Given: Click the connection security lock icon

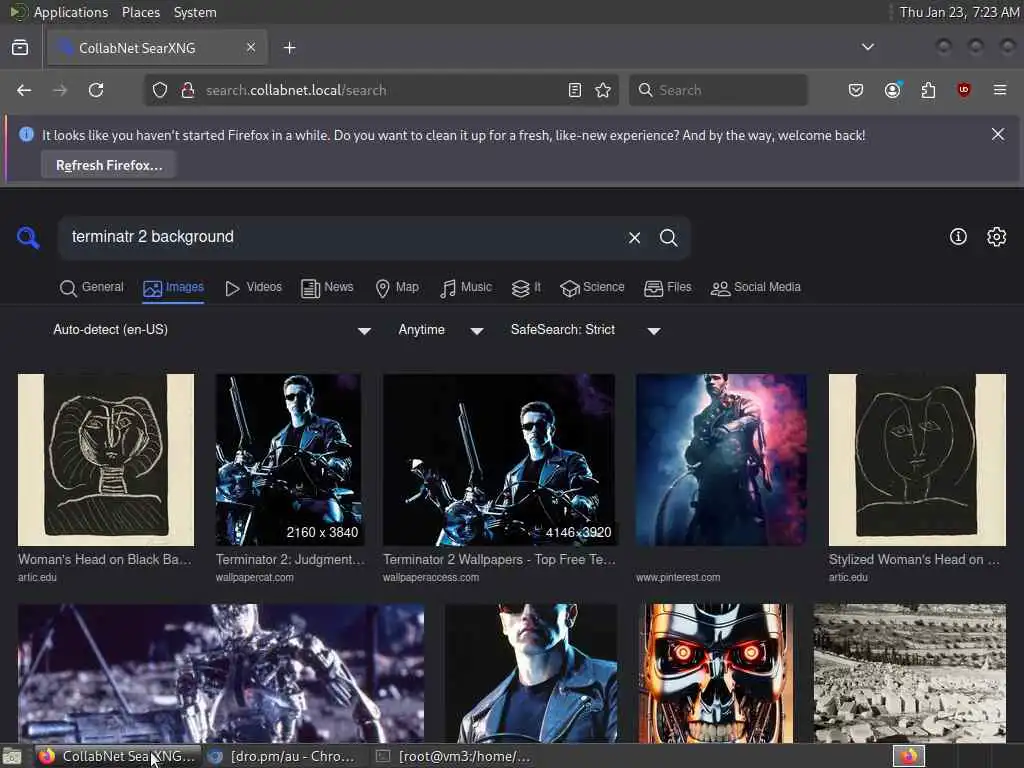Looking at the screenshot, I should 188,90.
